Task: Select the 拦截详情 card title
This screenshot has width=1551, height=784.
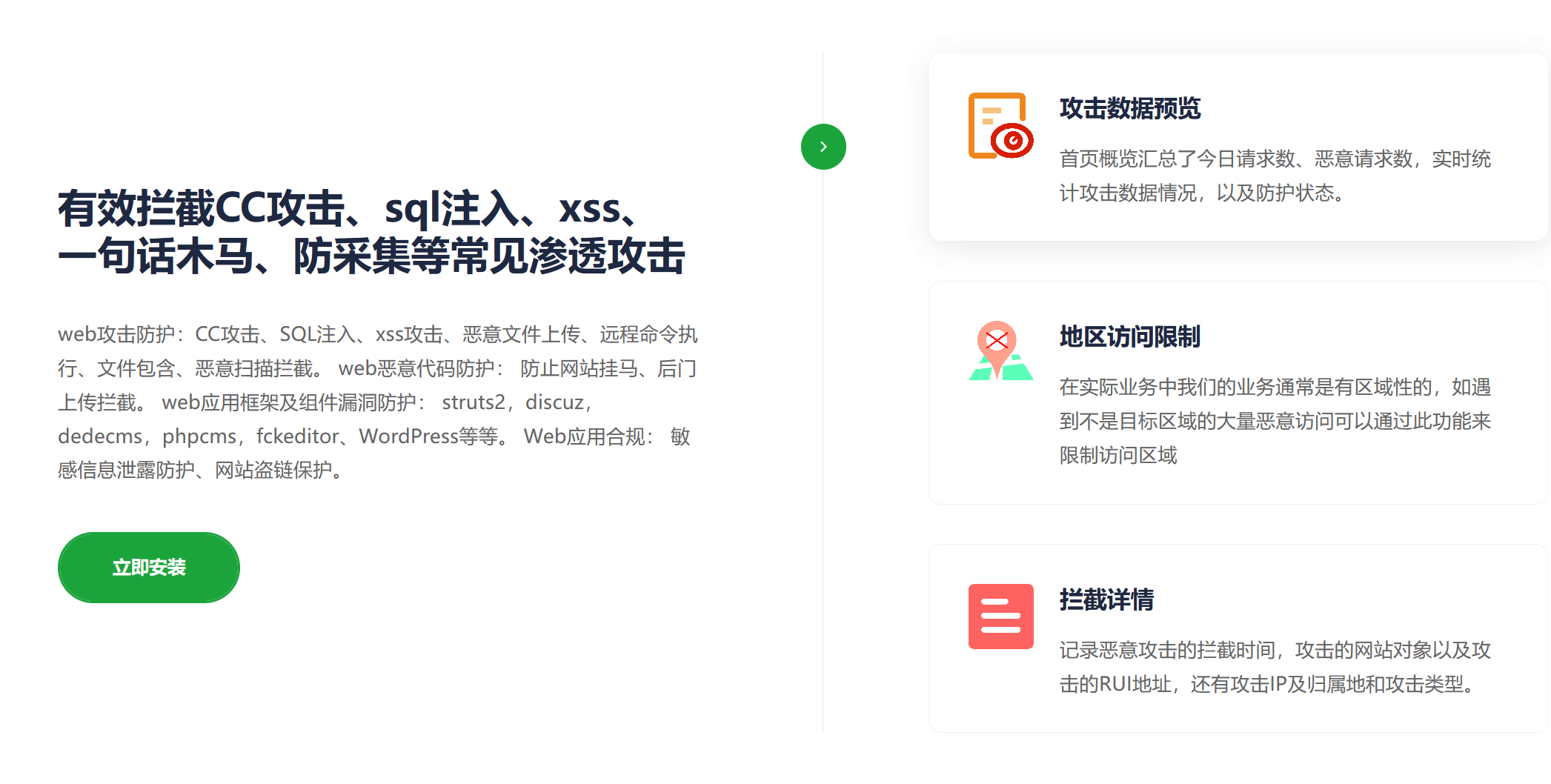Action: 1106,599
